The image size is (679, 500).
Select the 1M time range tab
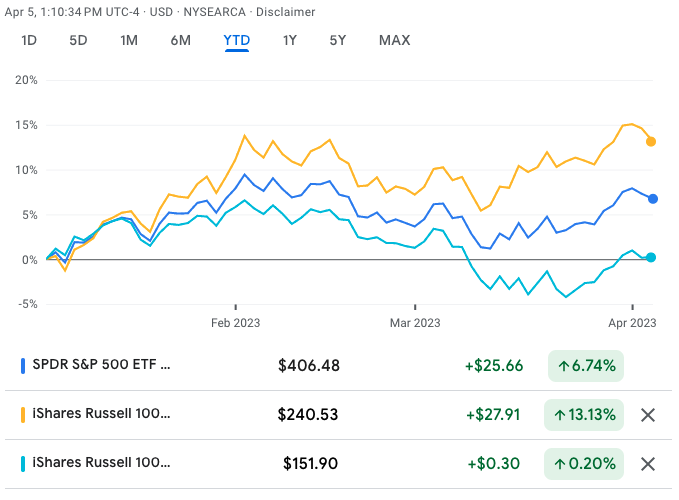click(129, 41)
